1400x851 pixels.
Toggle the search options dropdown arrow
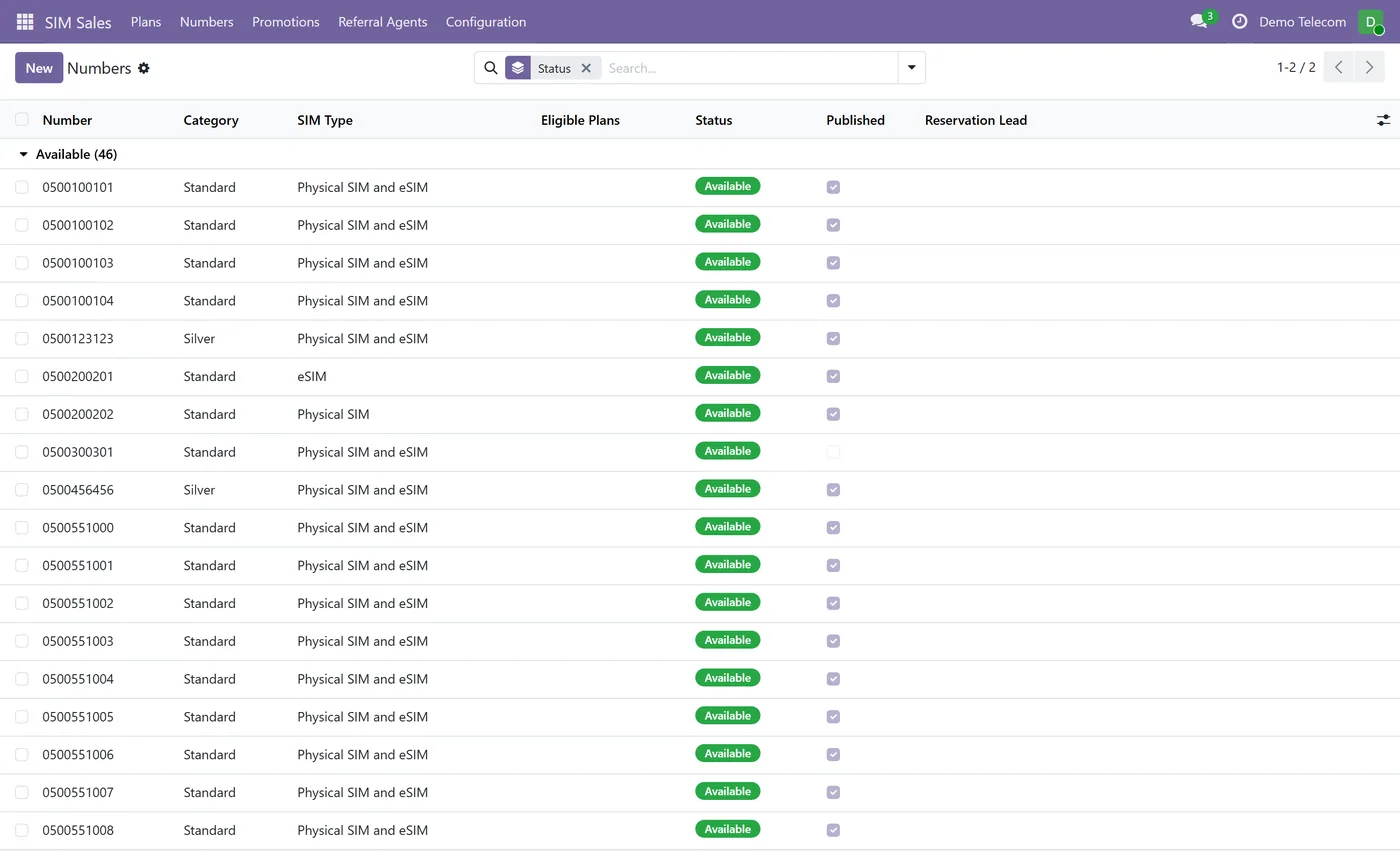[911, 68]
